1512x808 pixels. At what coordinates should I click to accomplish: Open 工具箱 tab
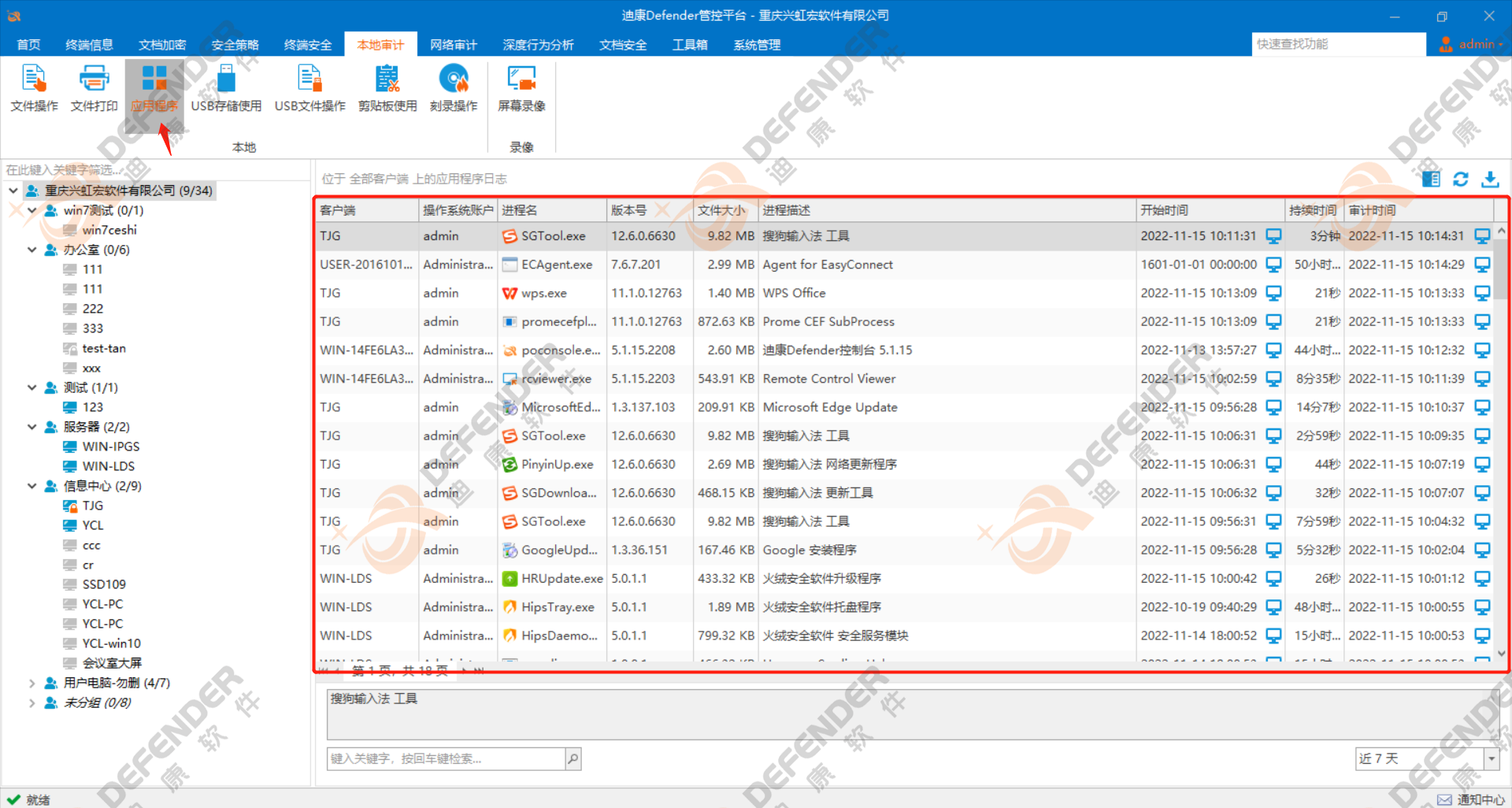pyautogui.click(x=690, y=45)
